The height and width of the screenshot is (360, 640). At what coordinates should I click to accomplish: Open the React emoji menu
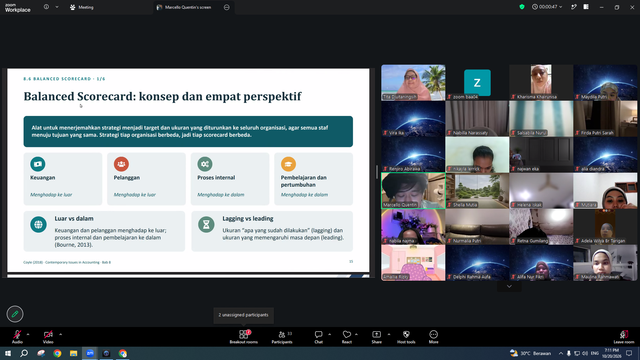(x=347, y=337)
